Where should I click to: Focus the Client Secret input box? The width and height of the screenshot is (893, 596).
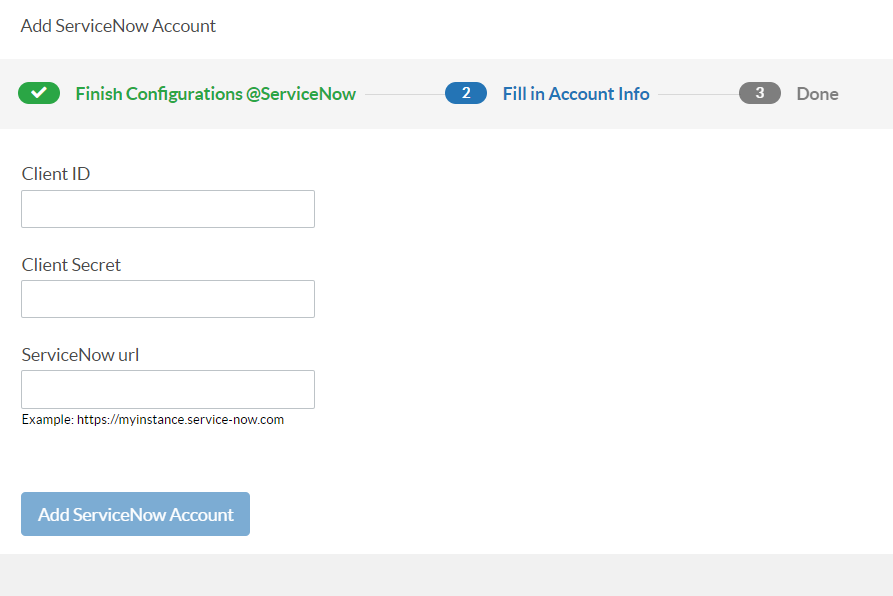point(167,298)
